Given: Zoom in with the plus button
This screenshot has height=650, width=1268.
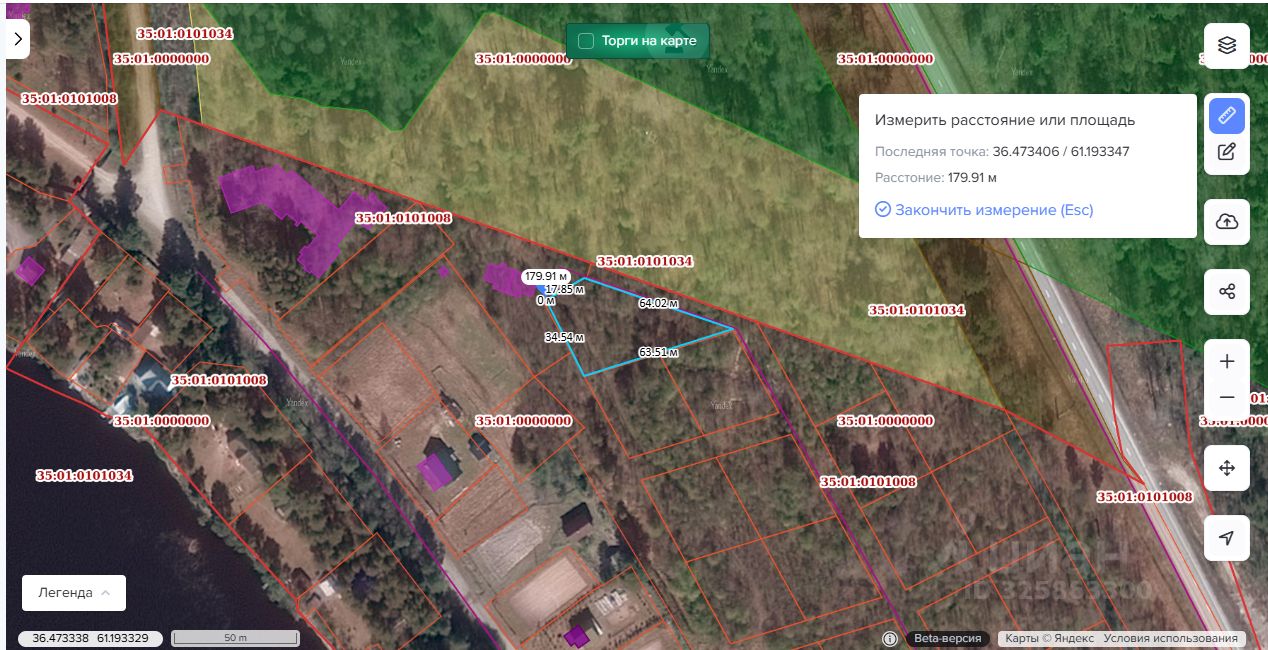Looking at the screenshot, I should pyautogui.click(x=1227, y=361).
